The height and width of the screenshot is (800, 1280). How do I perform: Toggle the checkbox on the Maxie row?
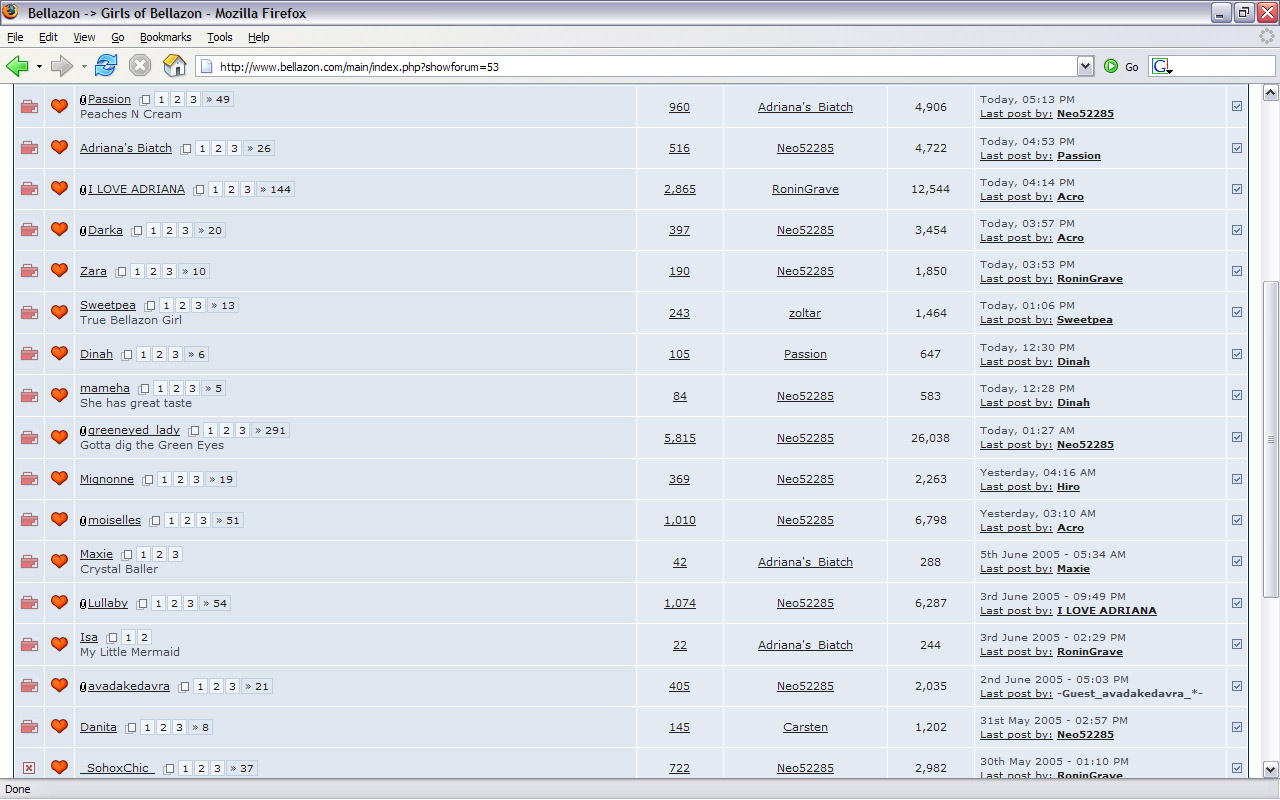[x=1237, y=561]
